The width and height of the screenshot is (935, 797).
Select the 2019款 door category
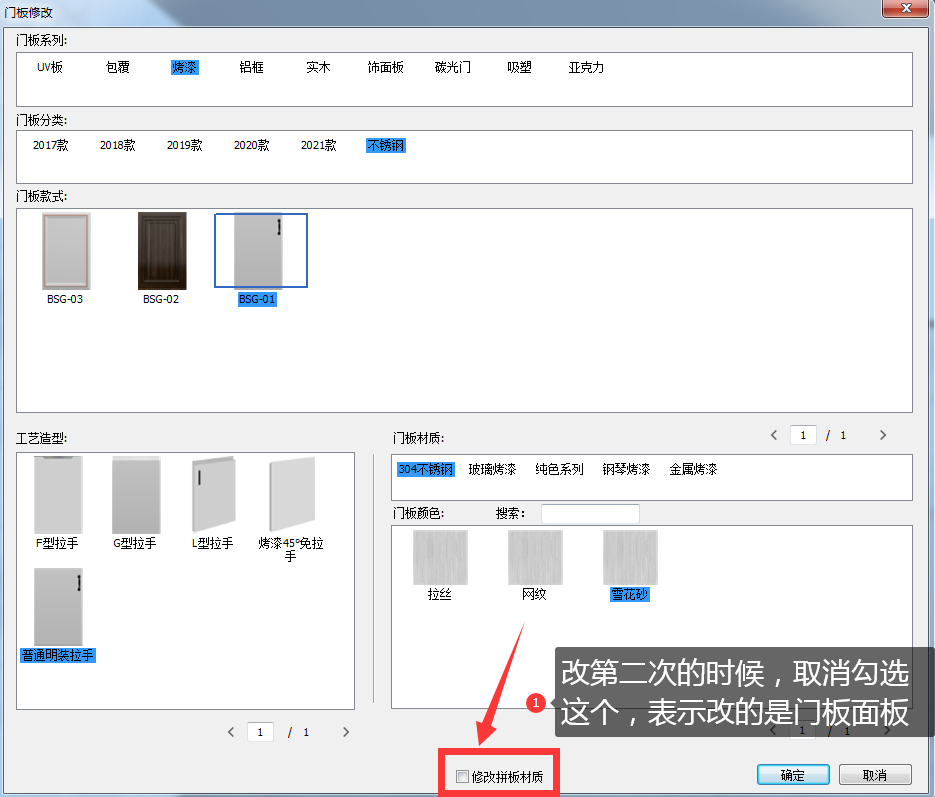tap(184, 145)
